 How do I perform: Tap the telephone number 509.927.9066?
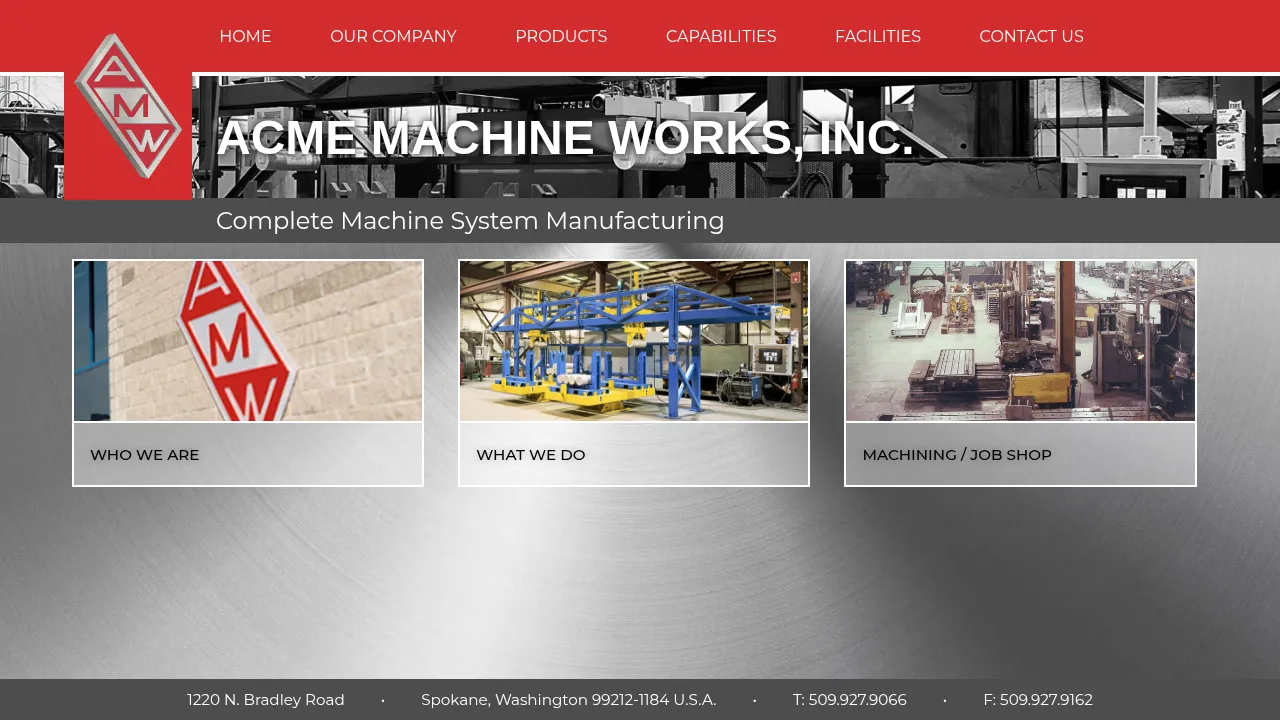click(850, 700)
